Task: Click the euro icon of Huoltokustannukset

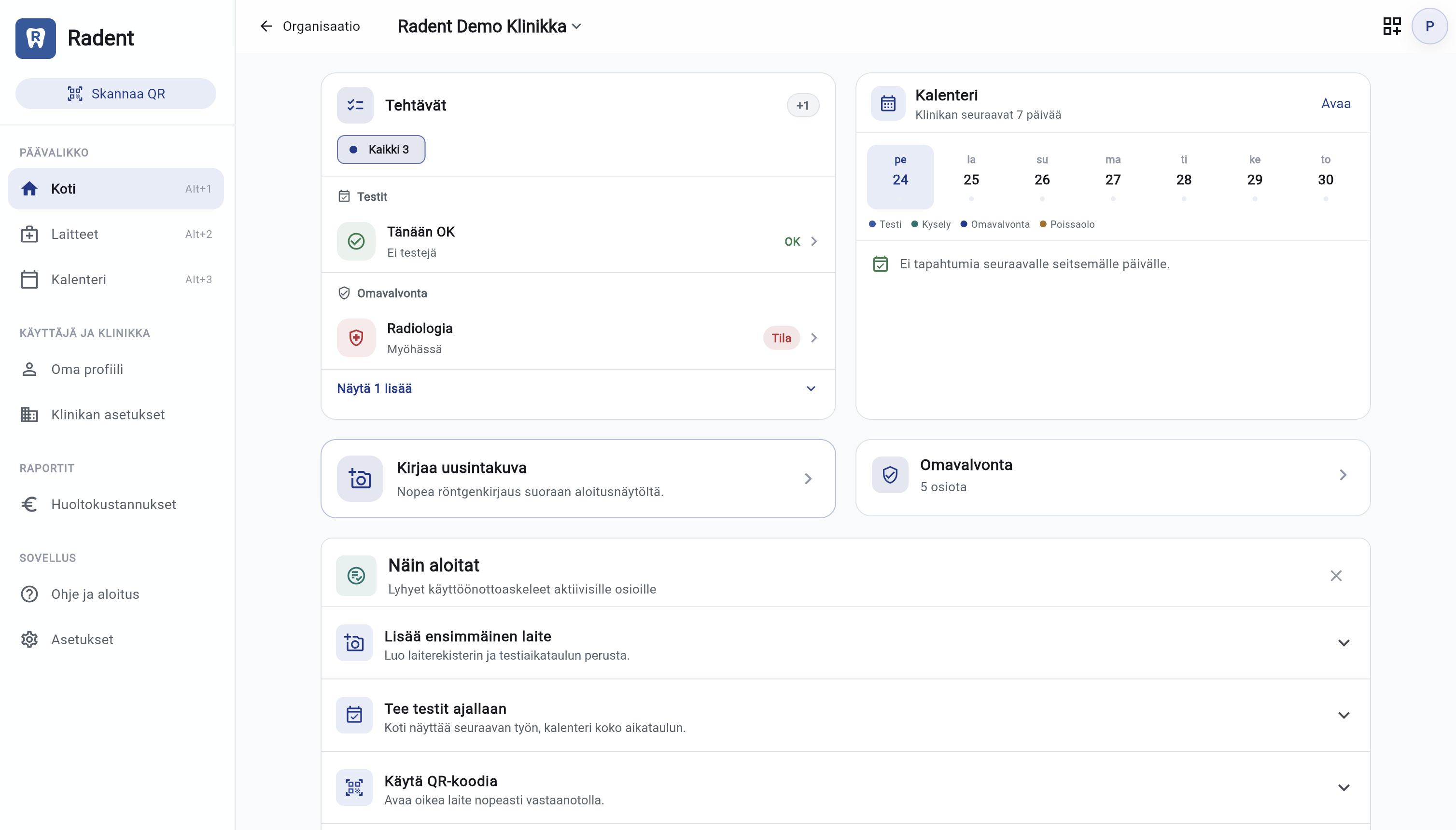Action: [x=29, y=504]
